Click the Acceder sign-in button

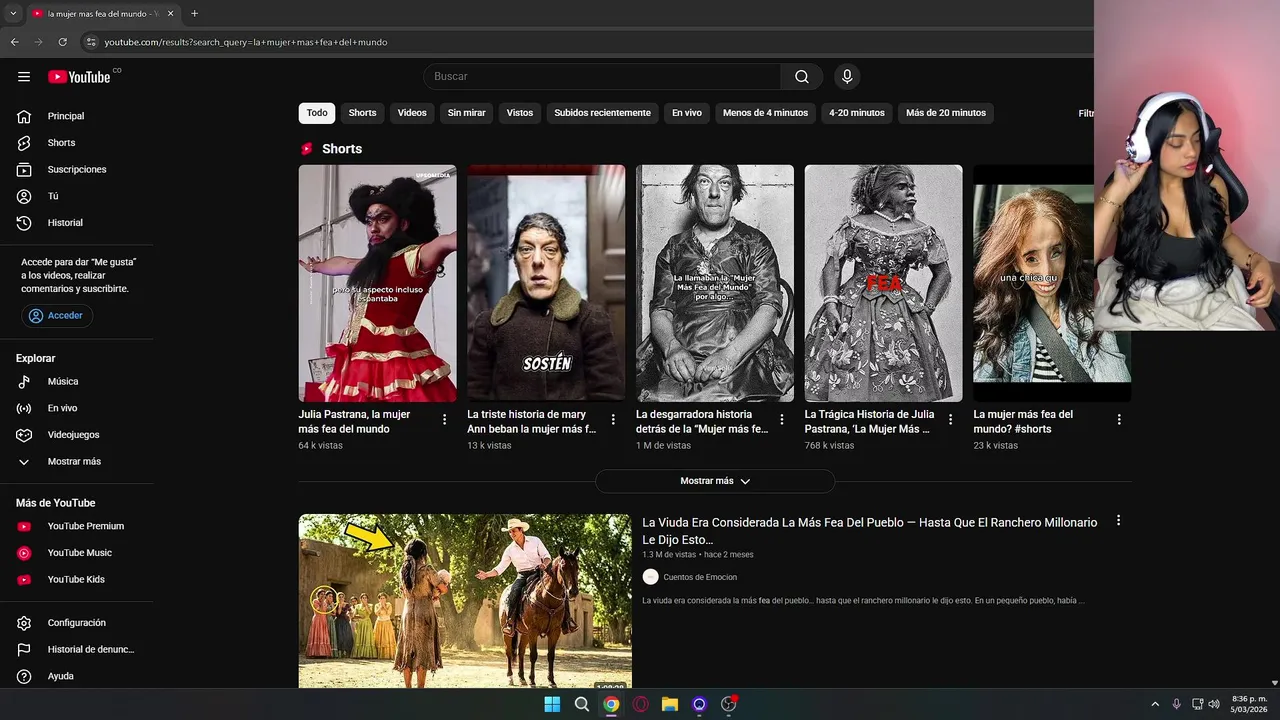tap(56, 315)
